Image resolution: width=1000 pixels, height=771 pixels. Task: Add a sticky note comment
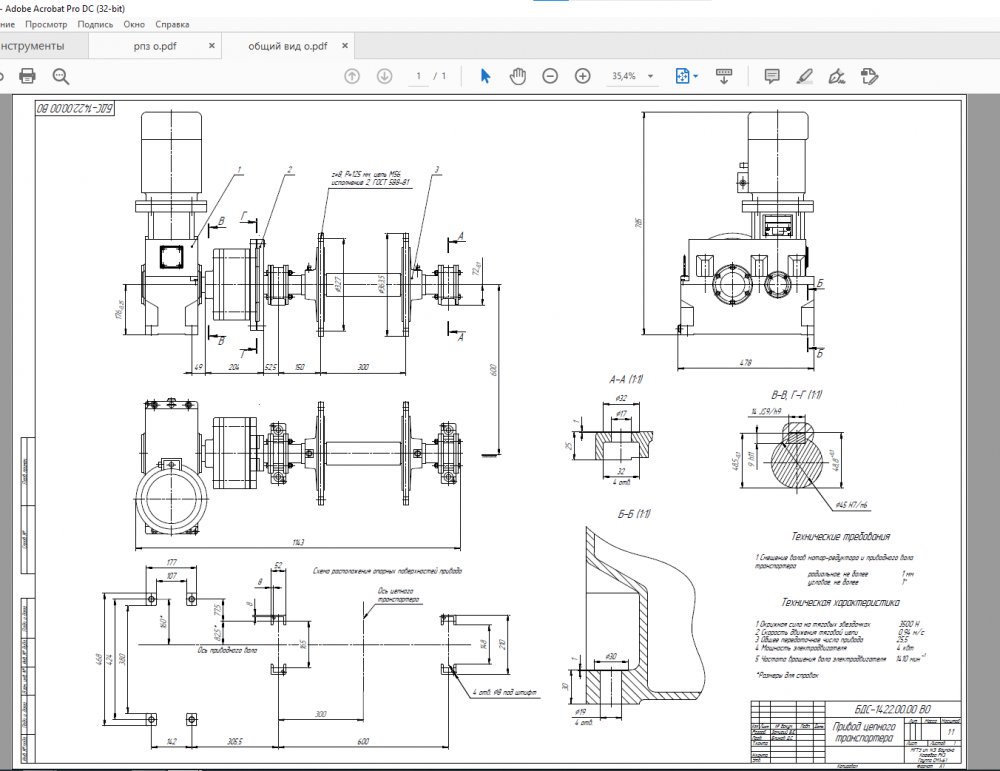click(x=772, y=76)
